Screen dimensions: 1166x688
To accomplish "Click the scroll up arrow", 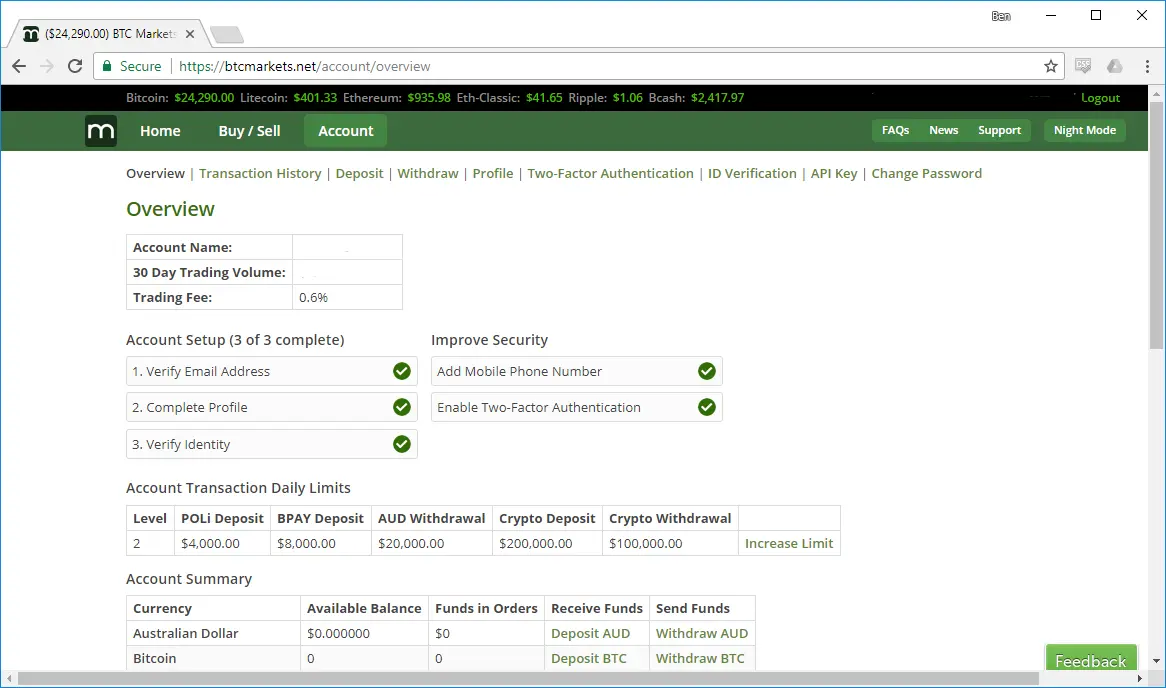I will click(x=1156, y=94).
